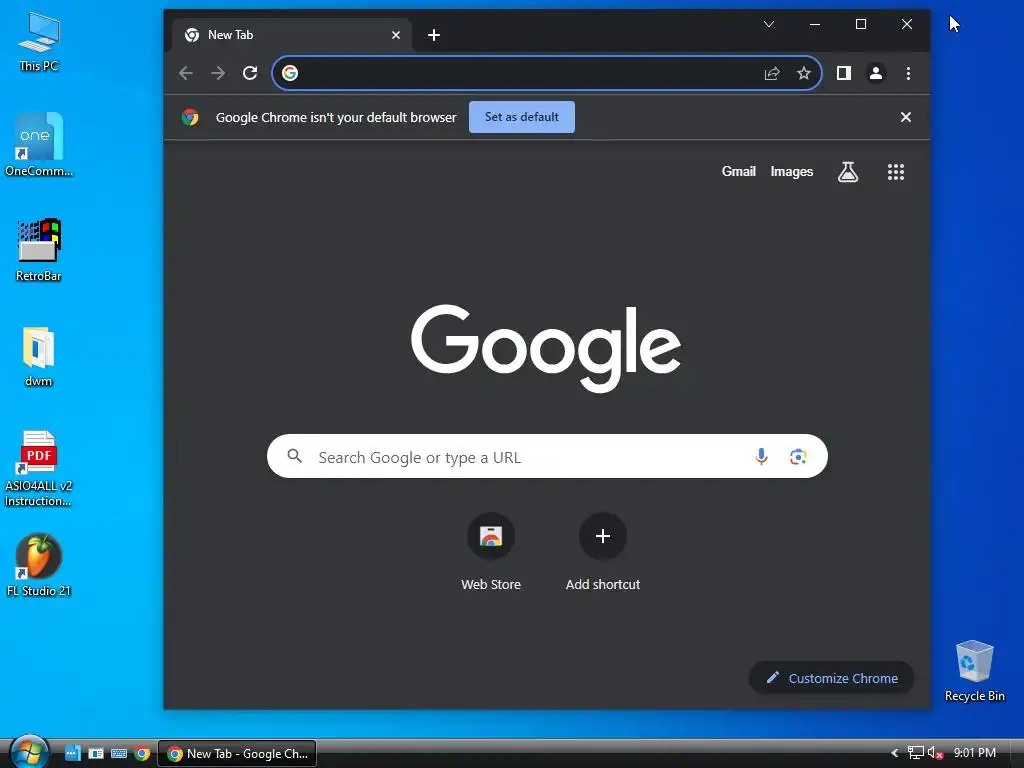
Task: Open Search Labs flask icon
Action: 848,172
